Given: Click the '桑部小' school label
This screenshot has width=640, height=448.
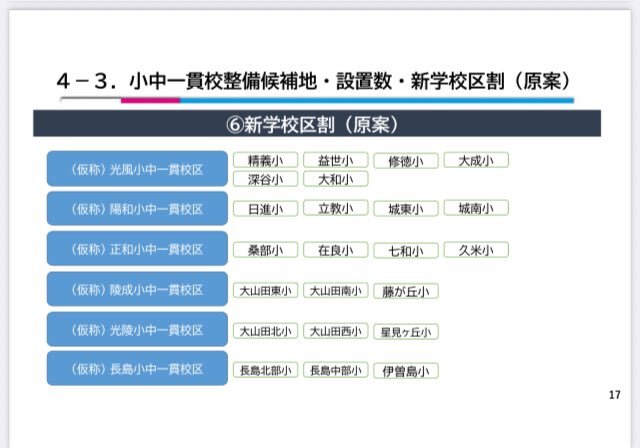Looking at the screenshot, I should [x=265, y=250].
